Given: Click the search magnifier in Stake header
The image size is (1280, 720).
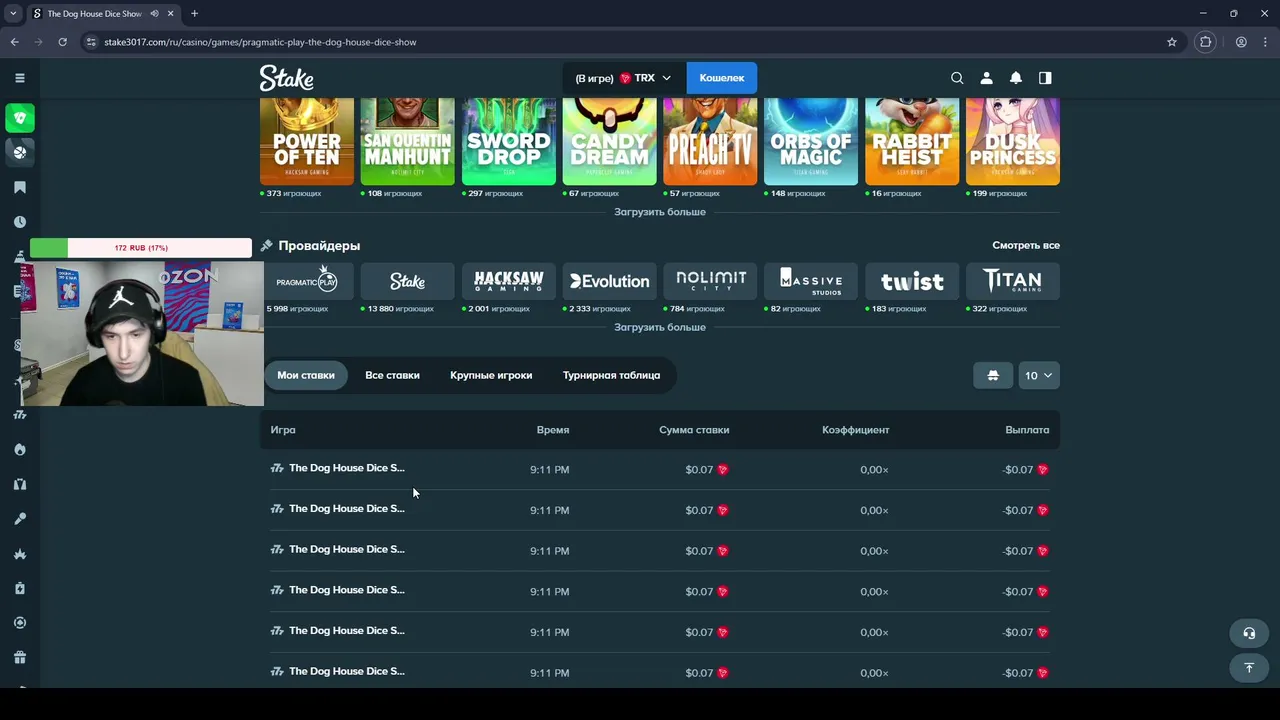Looking at the screenshot, I should pos(957,78).
